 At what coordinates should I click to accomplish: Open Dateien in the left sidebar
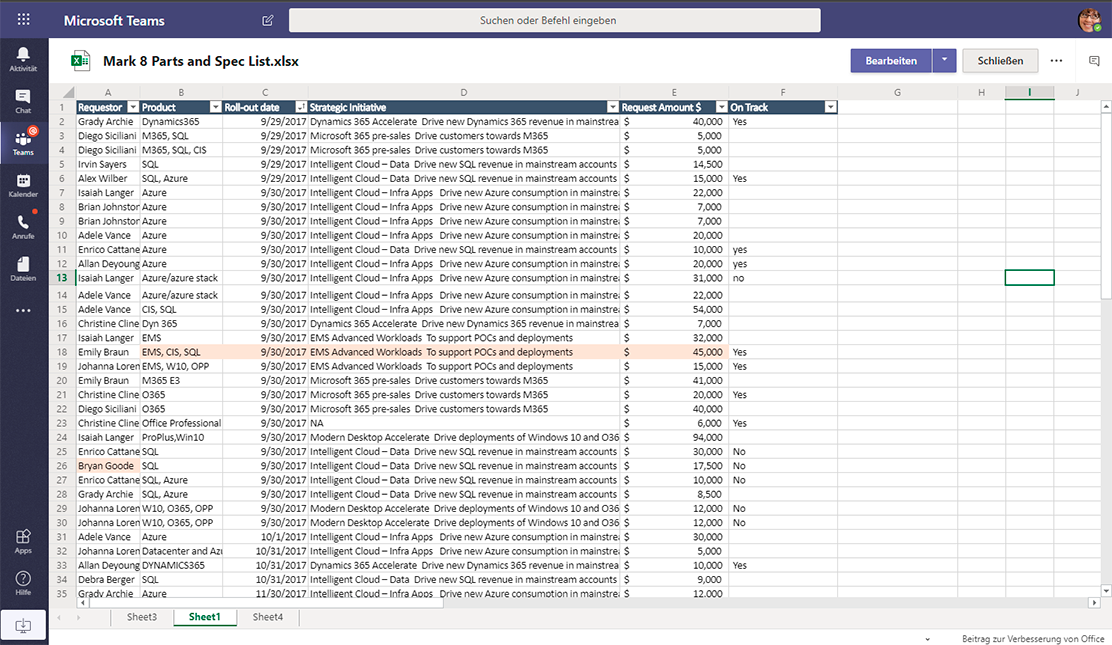coord(23,268)
